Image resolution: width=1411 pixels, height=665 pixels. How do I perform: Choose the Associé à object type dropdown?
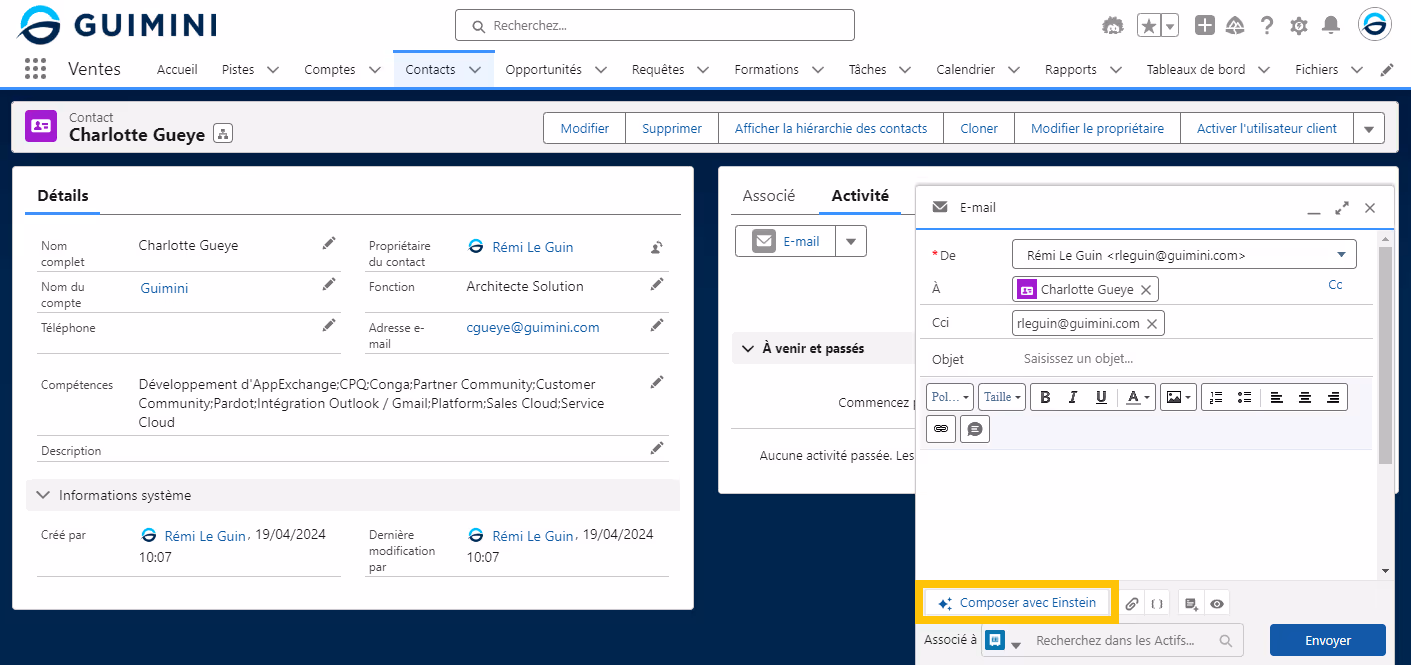point(1004,640)
